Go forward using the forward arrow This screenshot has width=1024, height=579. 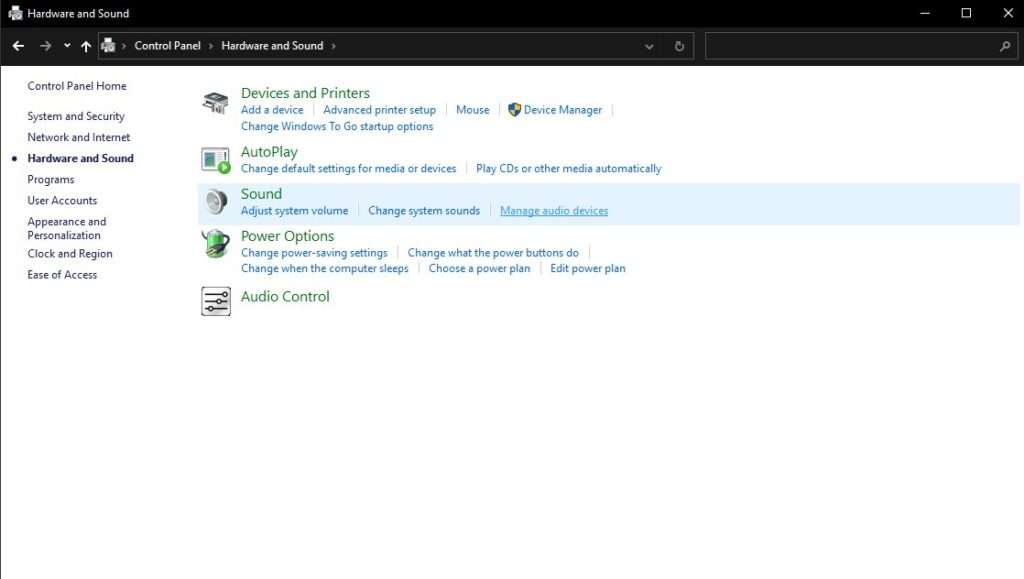pyautogui.click(x=45, y=46)
